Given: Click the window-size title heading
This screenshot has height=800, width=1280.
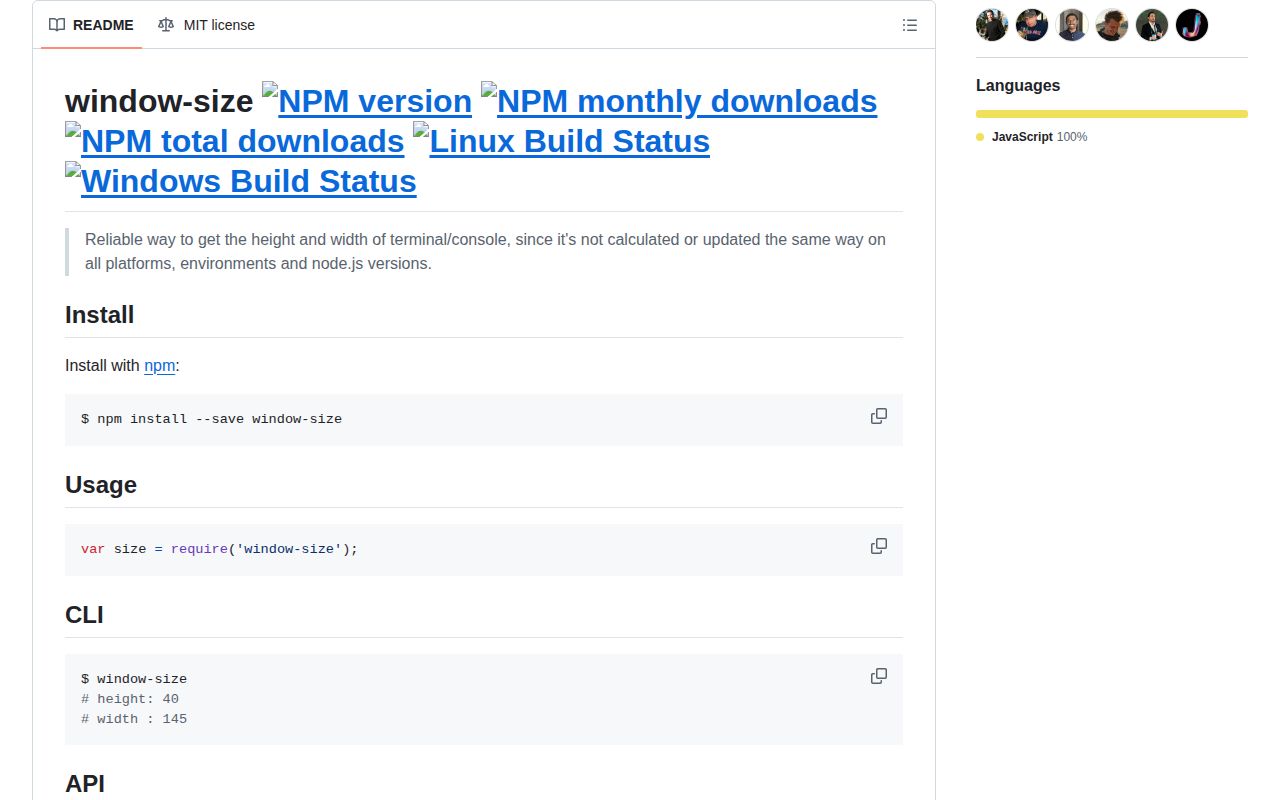Looking at the screenshot, I should click(159, 101).
